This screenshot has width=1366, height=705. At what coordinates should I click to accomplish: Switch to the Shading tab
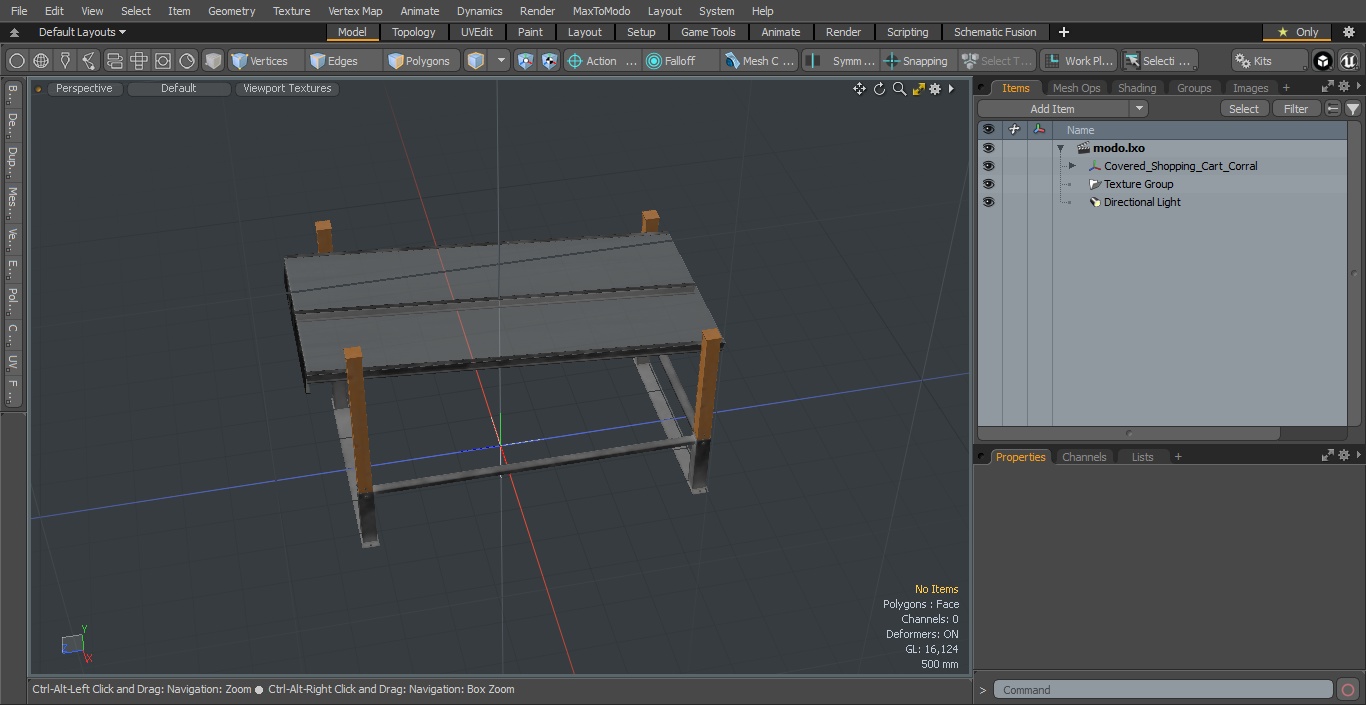point(1136,88)
